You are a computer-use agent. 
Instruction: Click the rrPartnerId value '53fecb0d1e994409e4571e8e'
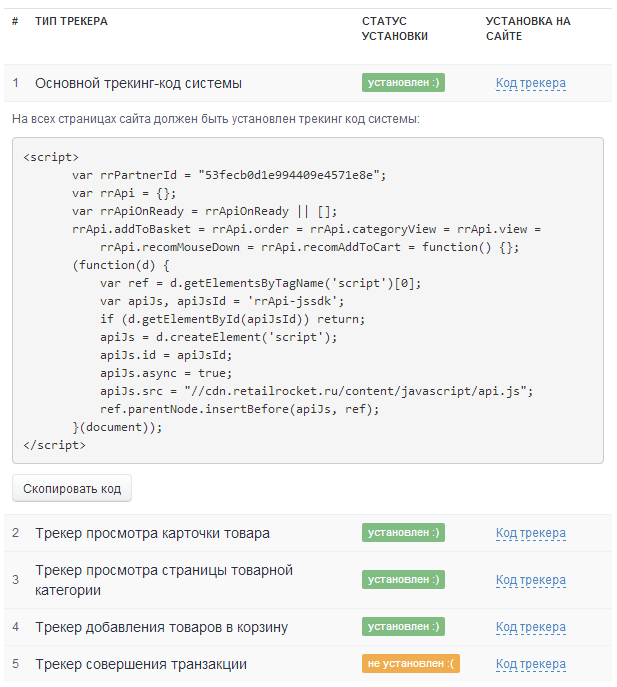[x=289, y=175]
